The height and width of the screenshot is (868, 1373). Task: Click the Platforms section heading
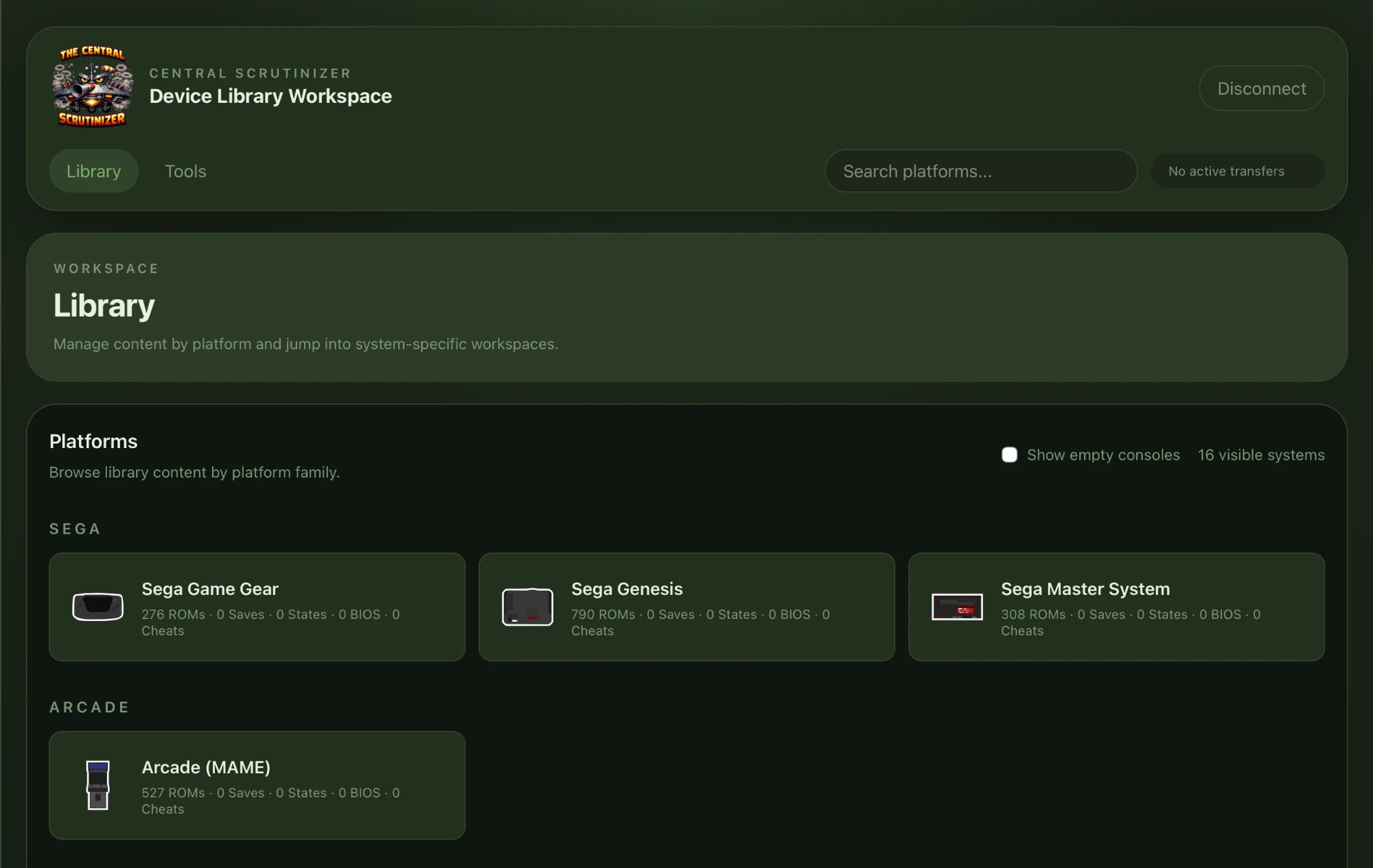(93, 441)
